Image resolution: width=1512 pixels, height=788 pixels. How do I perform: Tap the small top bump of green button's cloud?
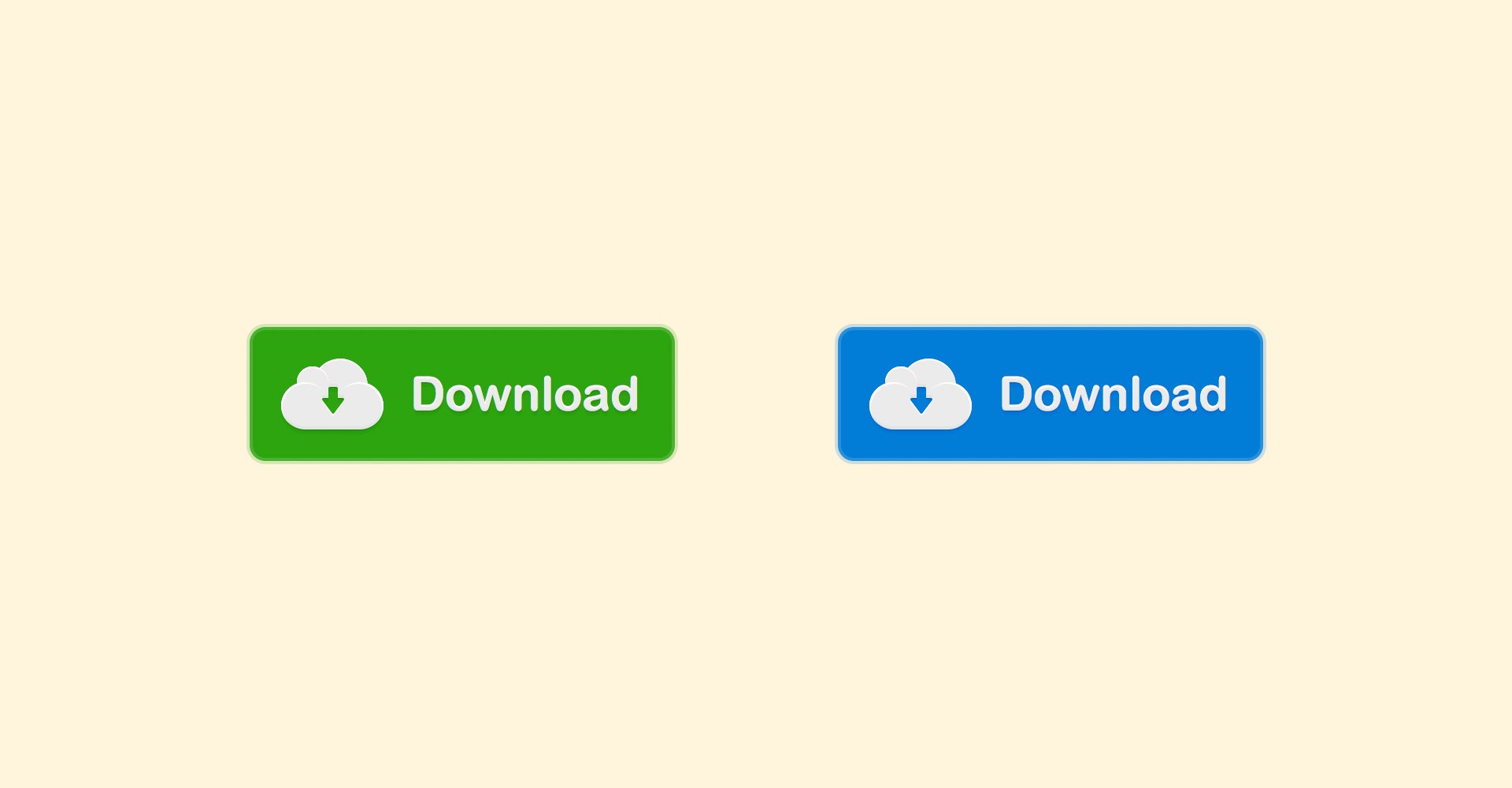pyautogui.click(x=311, y=377)
